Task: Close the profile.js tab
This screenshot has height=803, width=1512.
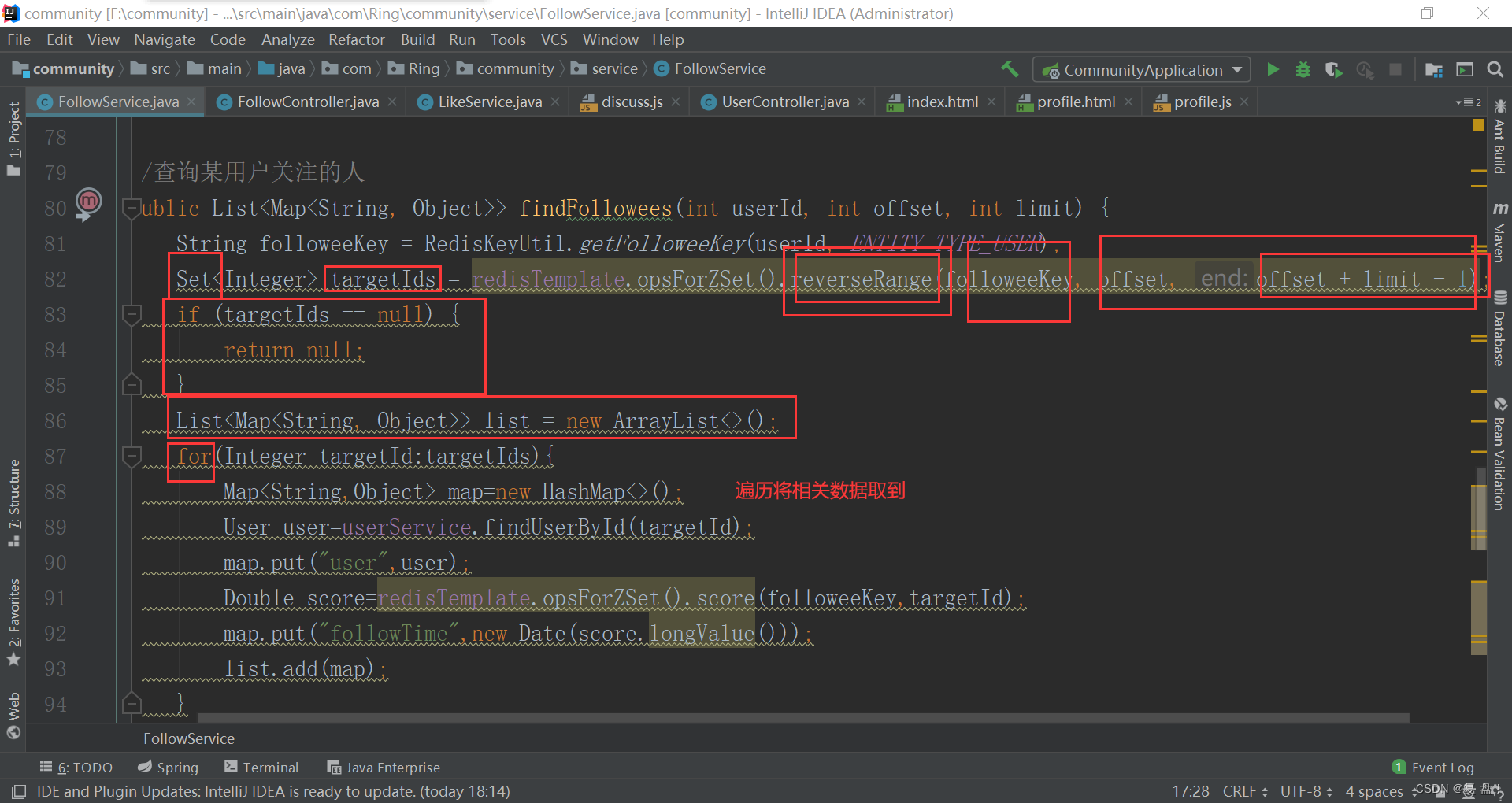Action: pos(1244,102)
